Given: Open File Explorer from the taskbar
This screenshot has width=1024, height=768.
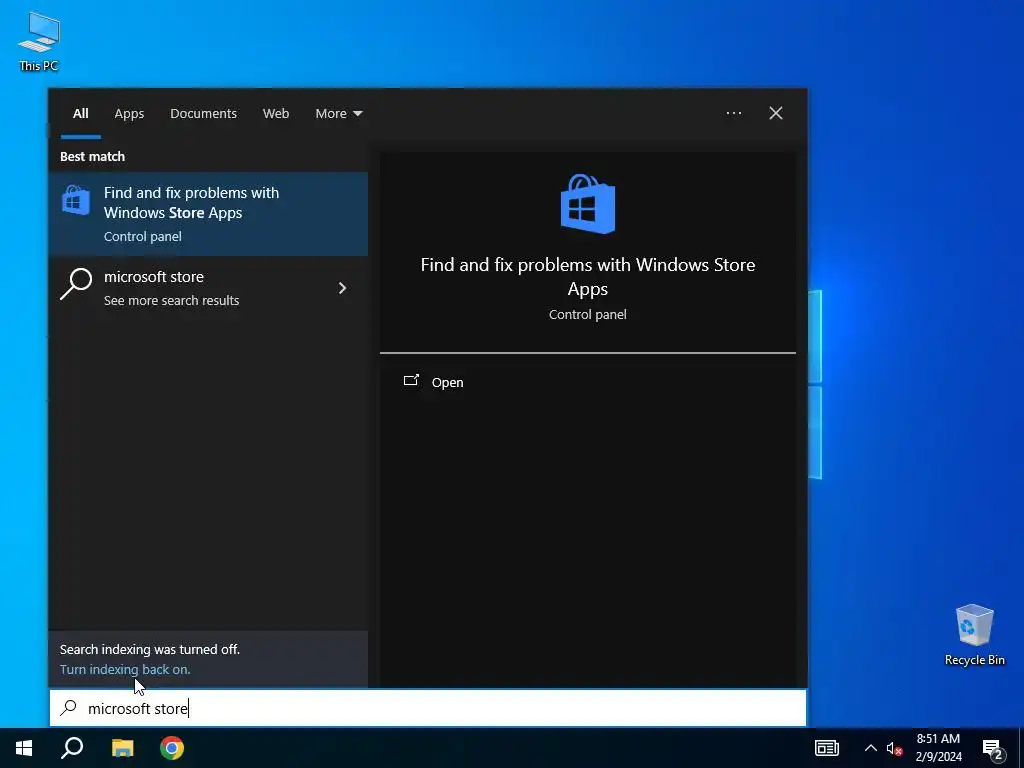Looking at the screenshot, I should pyautogui.click(x=122, y=748).
